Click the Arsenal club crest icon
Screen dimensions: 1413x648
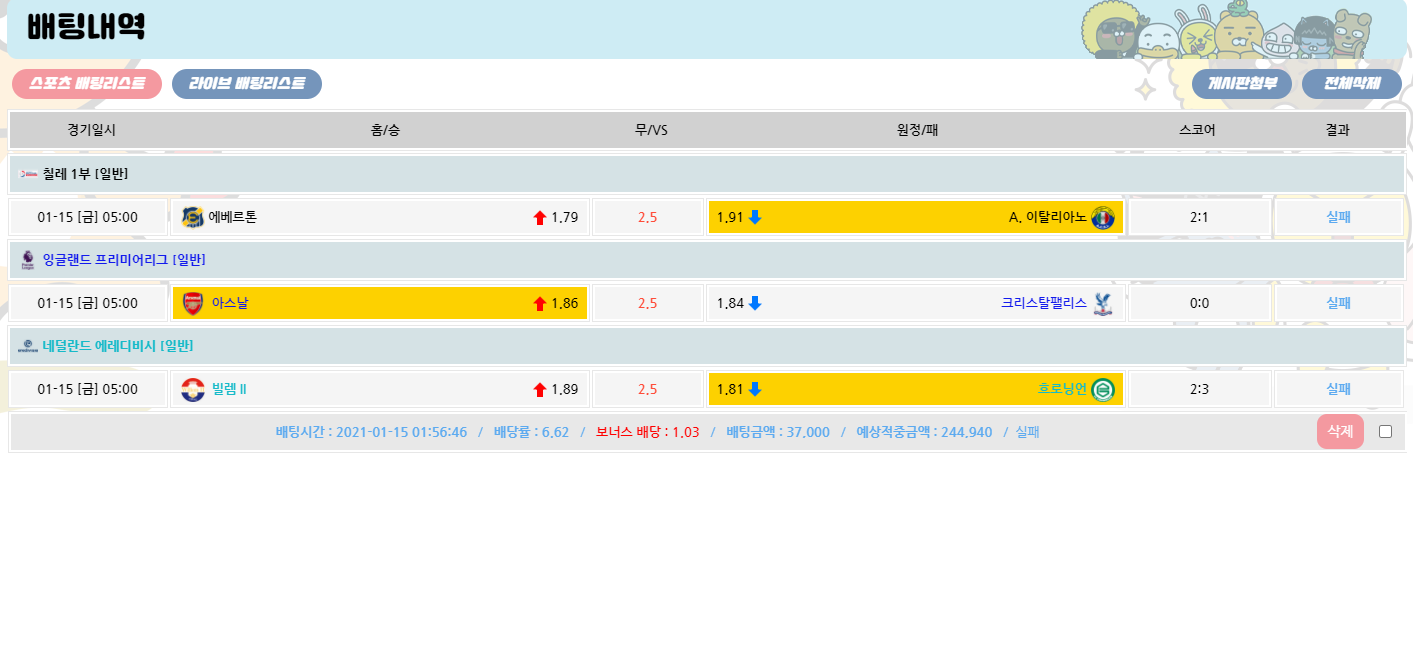[x=193, y=303]
